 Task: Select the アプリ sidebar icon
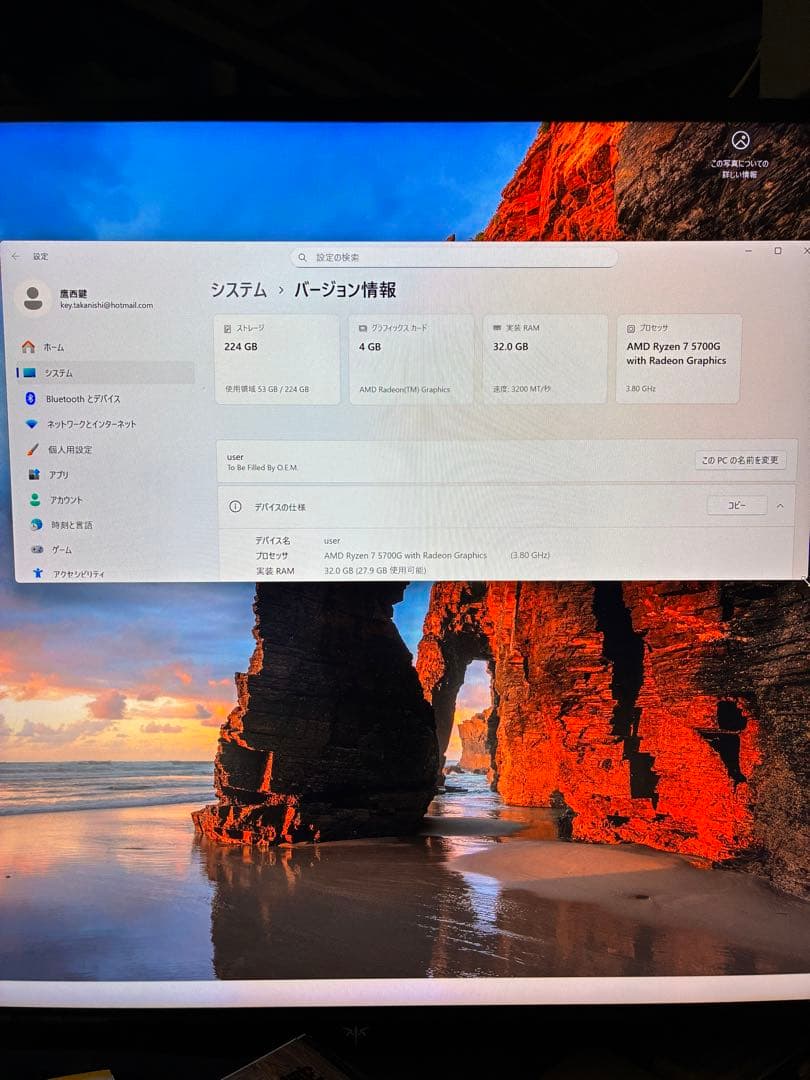point(32,474)
